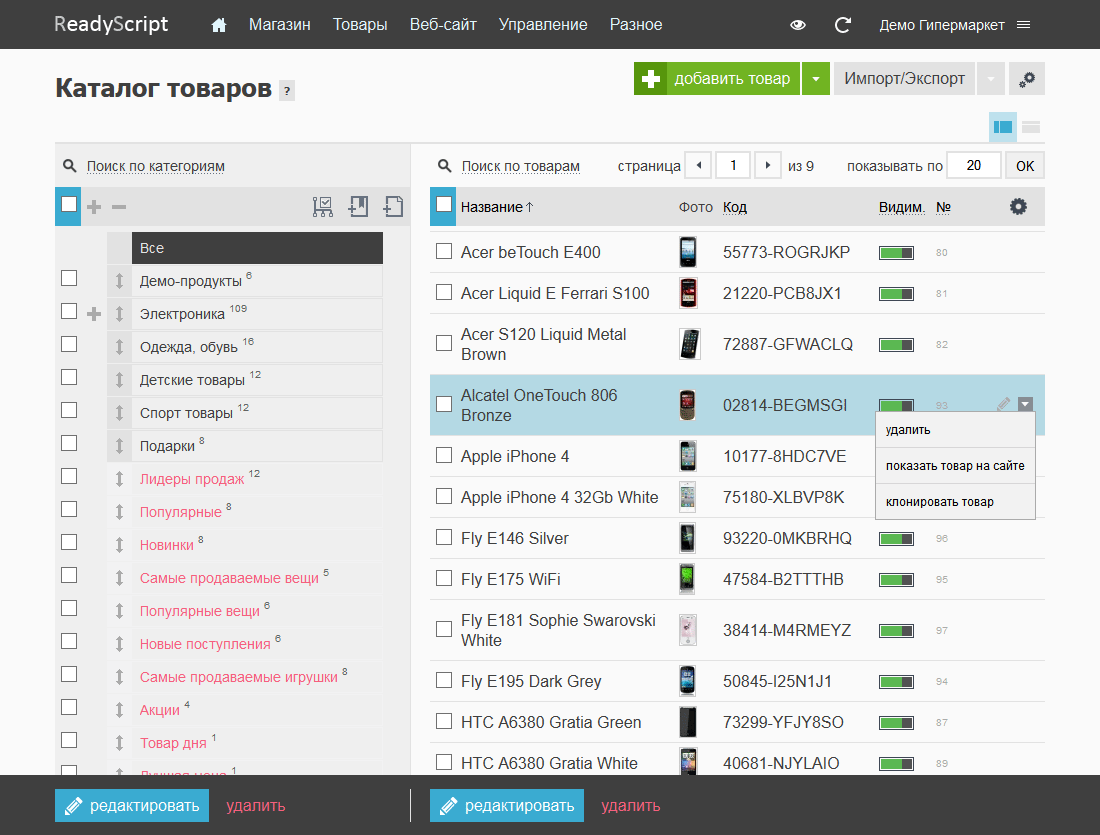This screenshot has width=1100, height=835.
Task: Click the показывать по count field
Action: [974, 166]
